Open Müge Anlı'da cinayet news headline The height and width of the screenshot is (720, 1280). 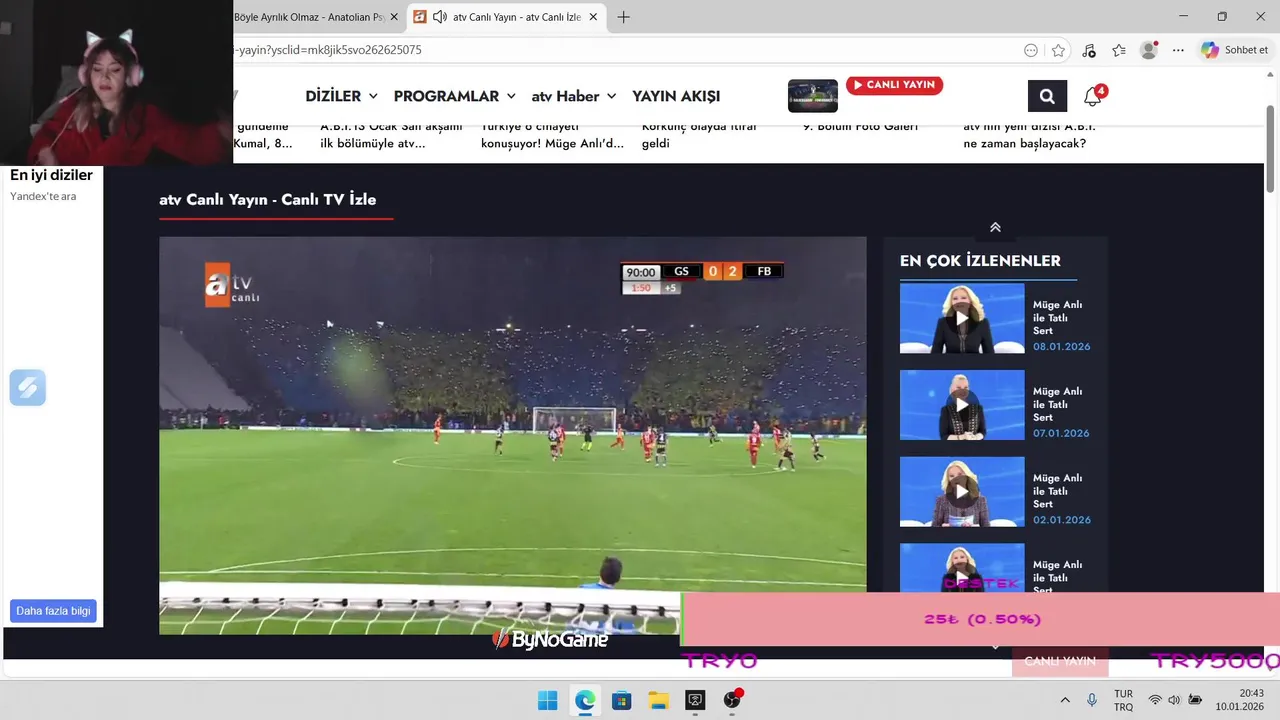pos(552,135)
